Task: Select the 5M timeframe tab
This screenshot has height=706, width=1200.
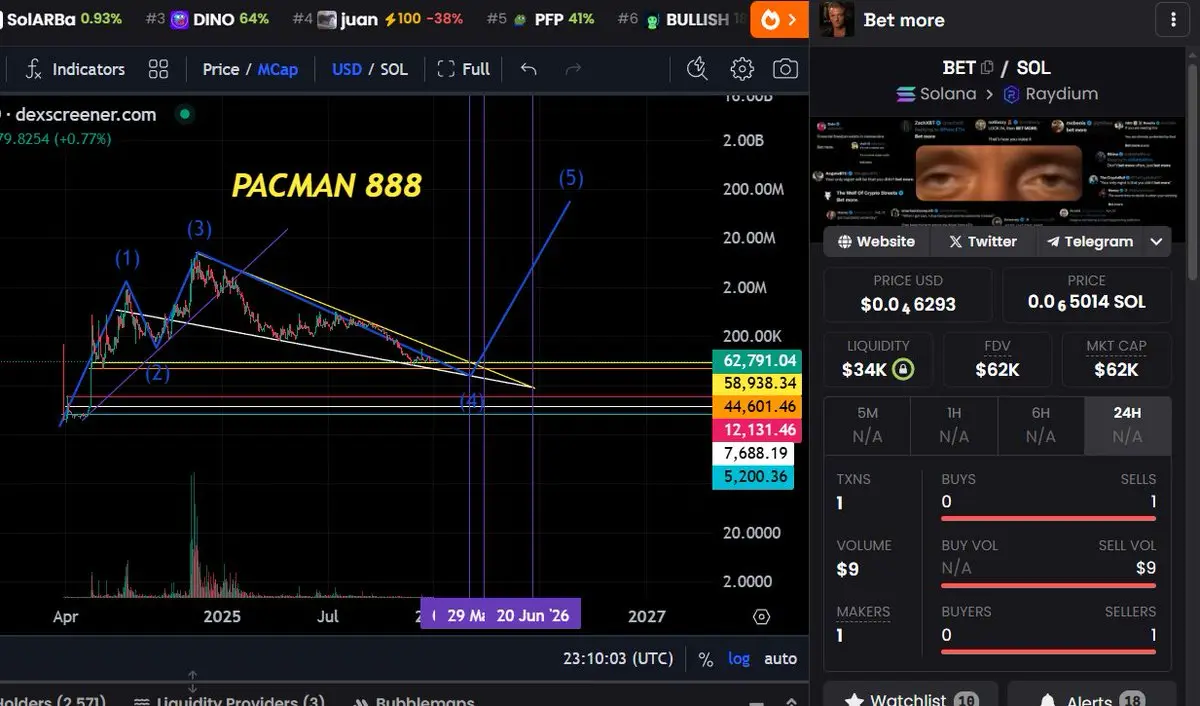Action: (867, 425)
